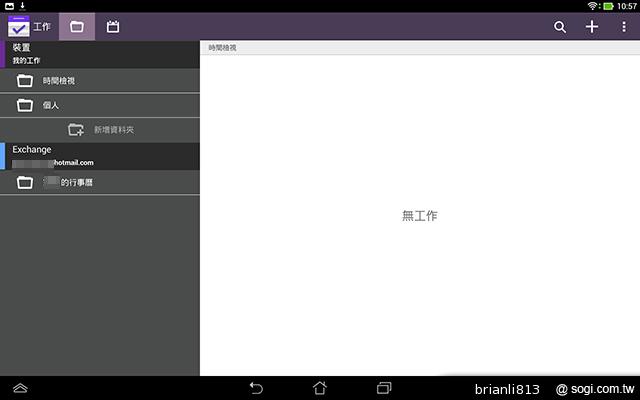The width and height of the screenshot is (640, 400).
Task: Open the 的行事曆 calendar folder
Action: [x=100, y=182]
